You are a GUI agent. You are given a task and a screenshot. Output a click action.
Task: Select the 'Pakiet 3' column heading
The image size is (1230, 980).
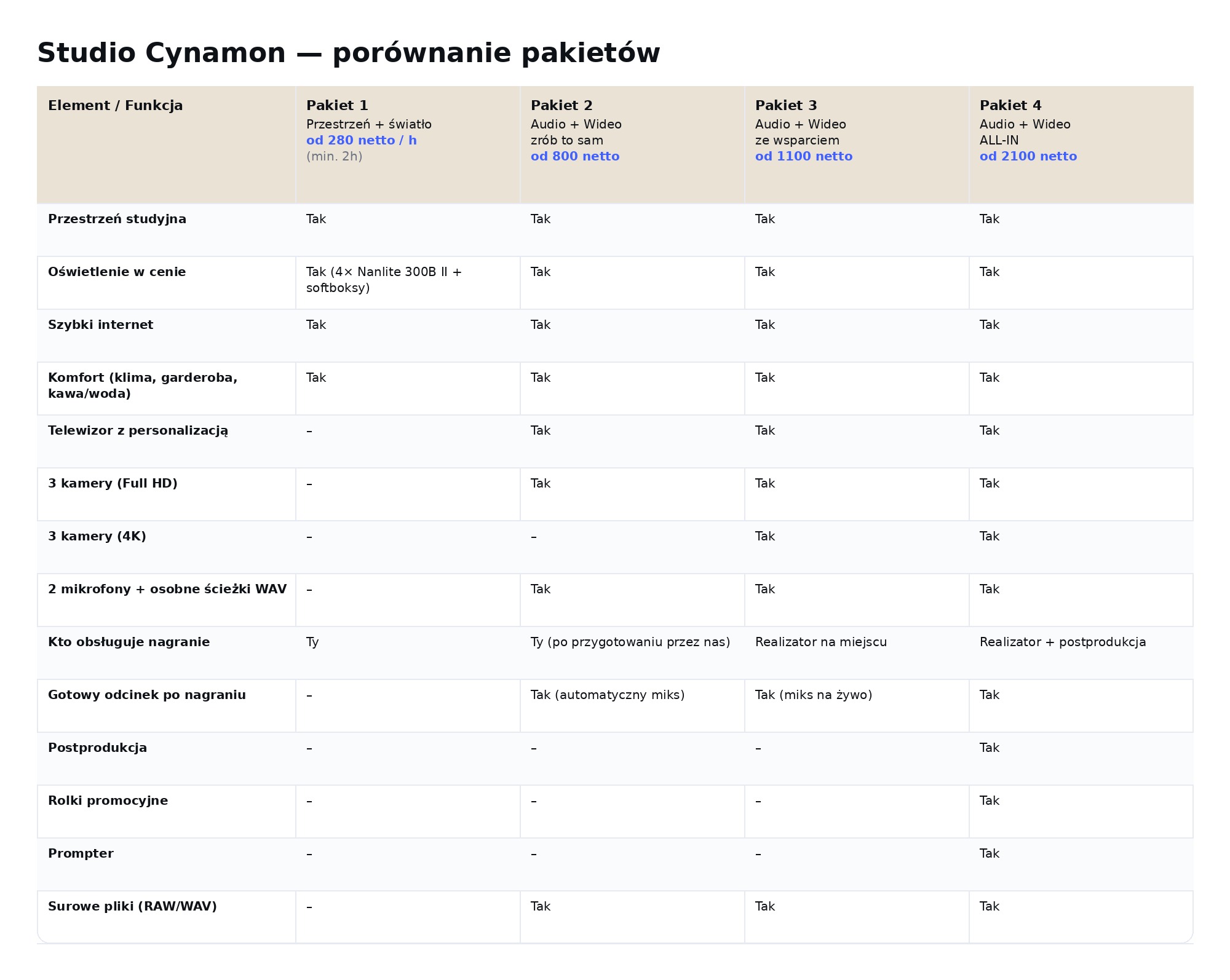click(786, 106)
